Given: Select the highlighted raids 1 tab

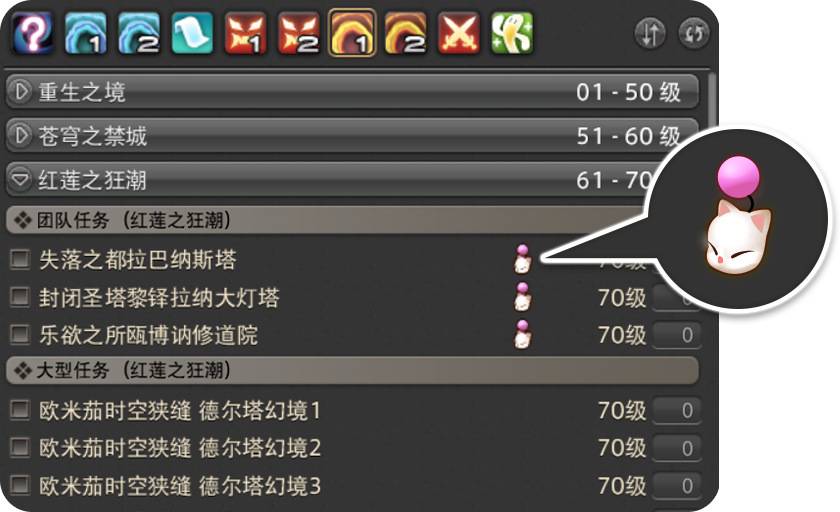Looking at the screenshot, I should [x=352, y=33].
